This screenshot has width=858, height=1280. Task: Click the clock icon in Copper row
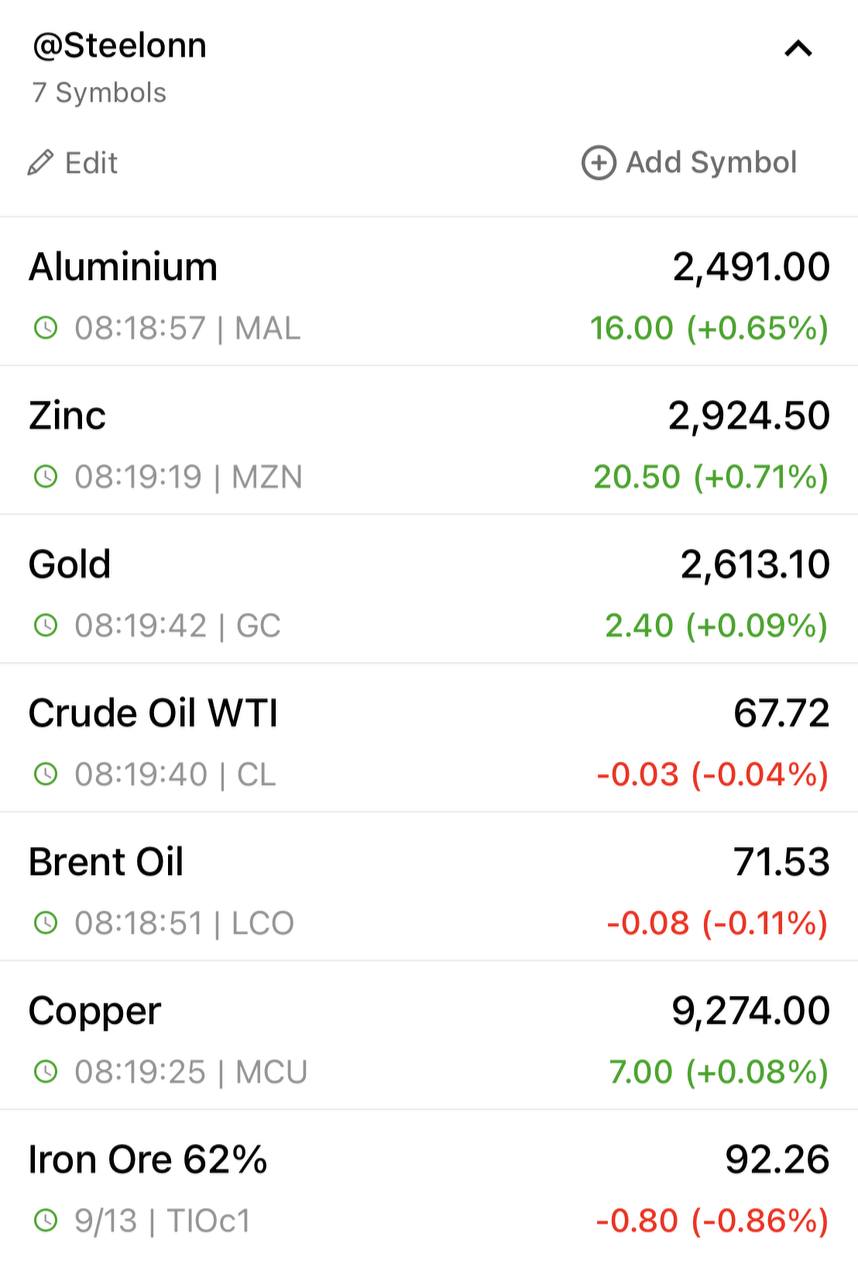(46, 1072)
